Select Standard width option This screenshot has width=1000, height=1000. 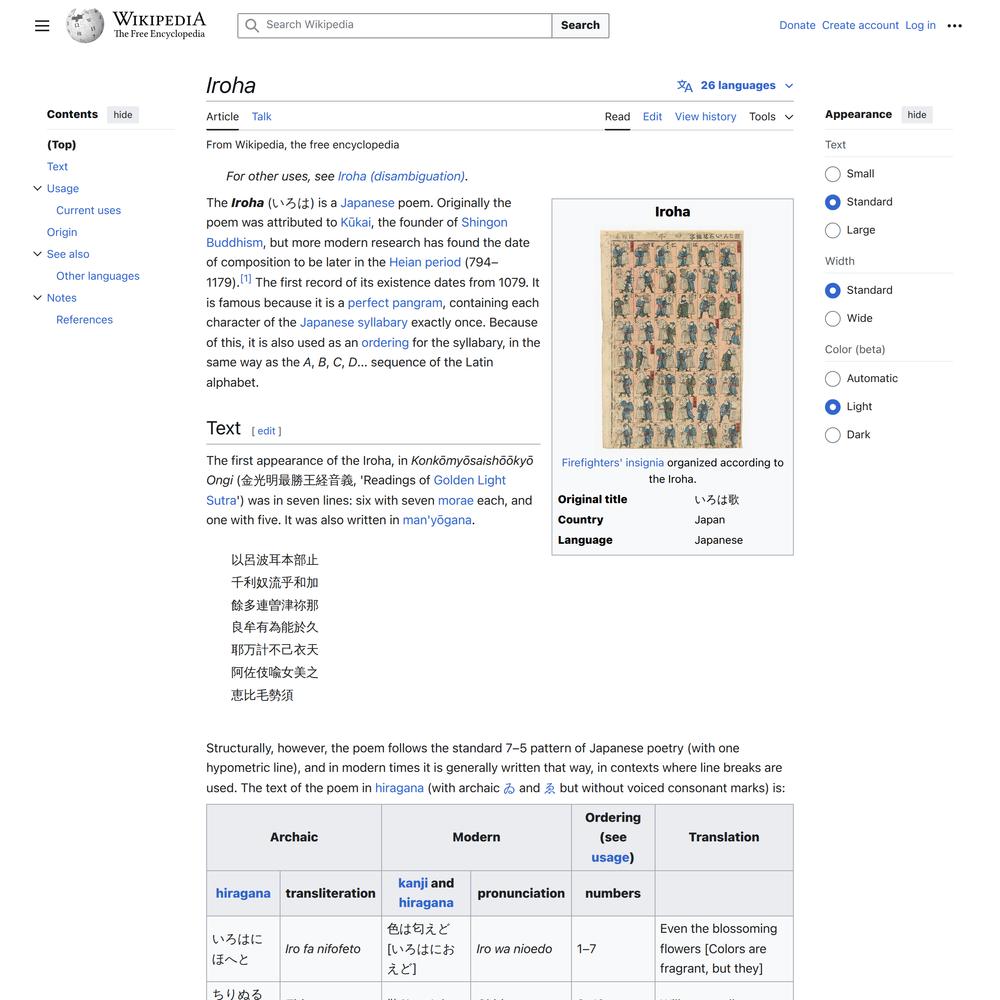click(x=832, y=290)
